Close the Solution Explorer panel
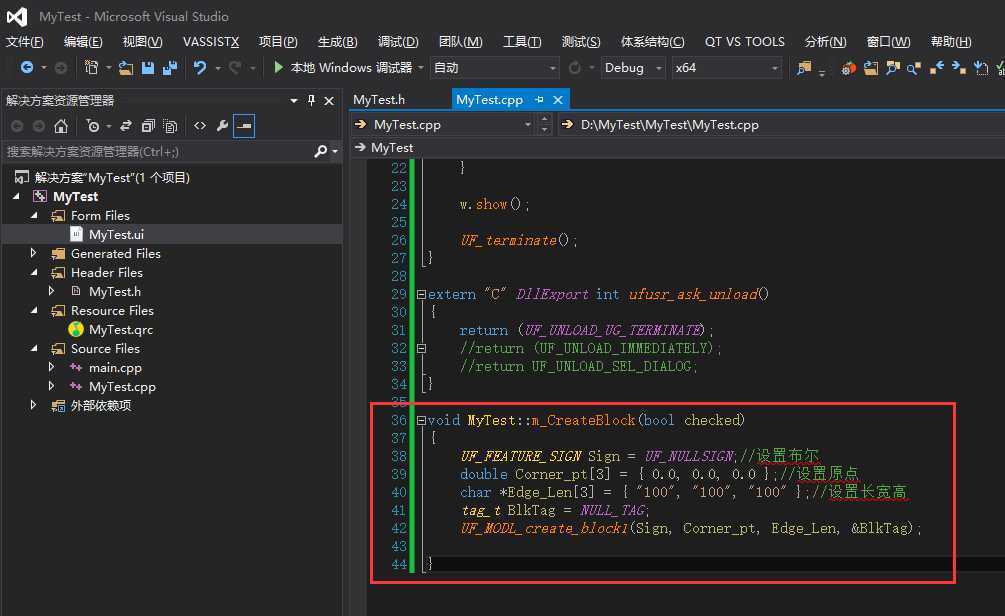Viewport: 1005px width, 616px height. click(x=329, y=101)
